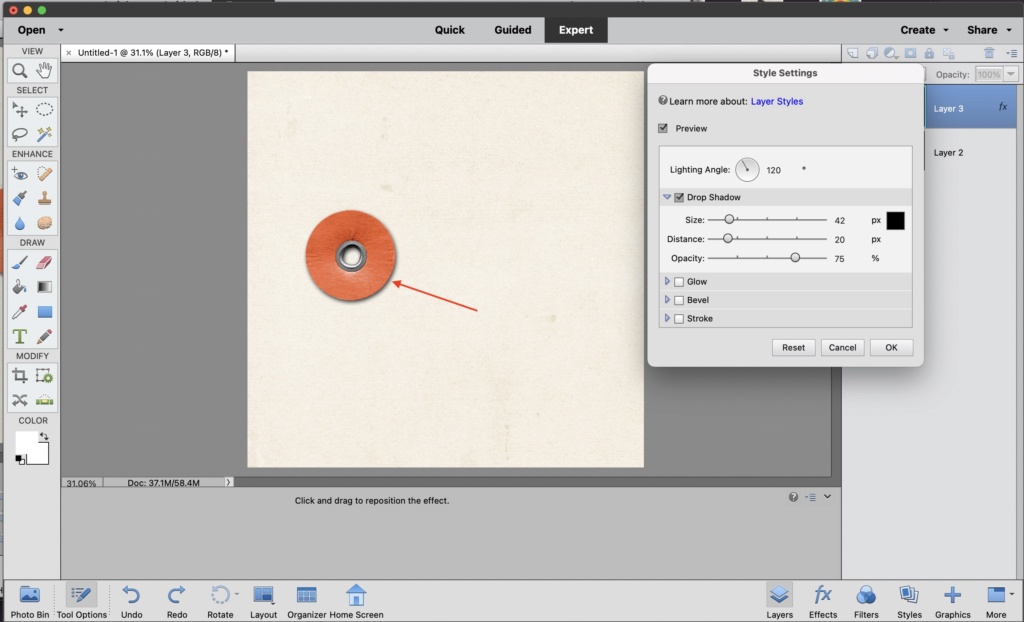Open the layer Opacity dropdown arrow
This screenshot has height=622, width=1024.
click(x=1011, y=74)
